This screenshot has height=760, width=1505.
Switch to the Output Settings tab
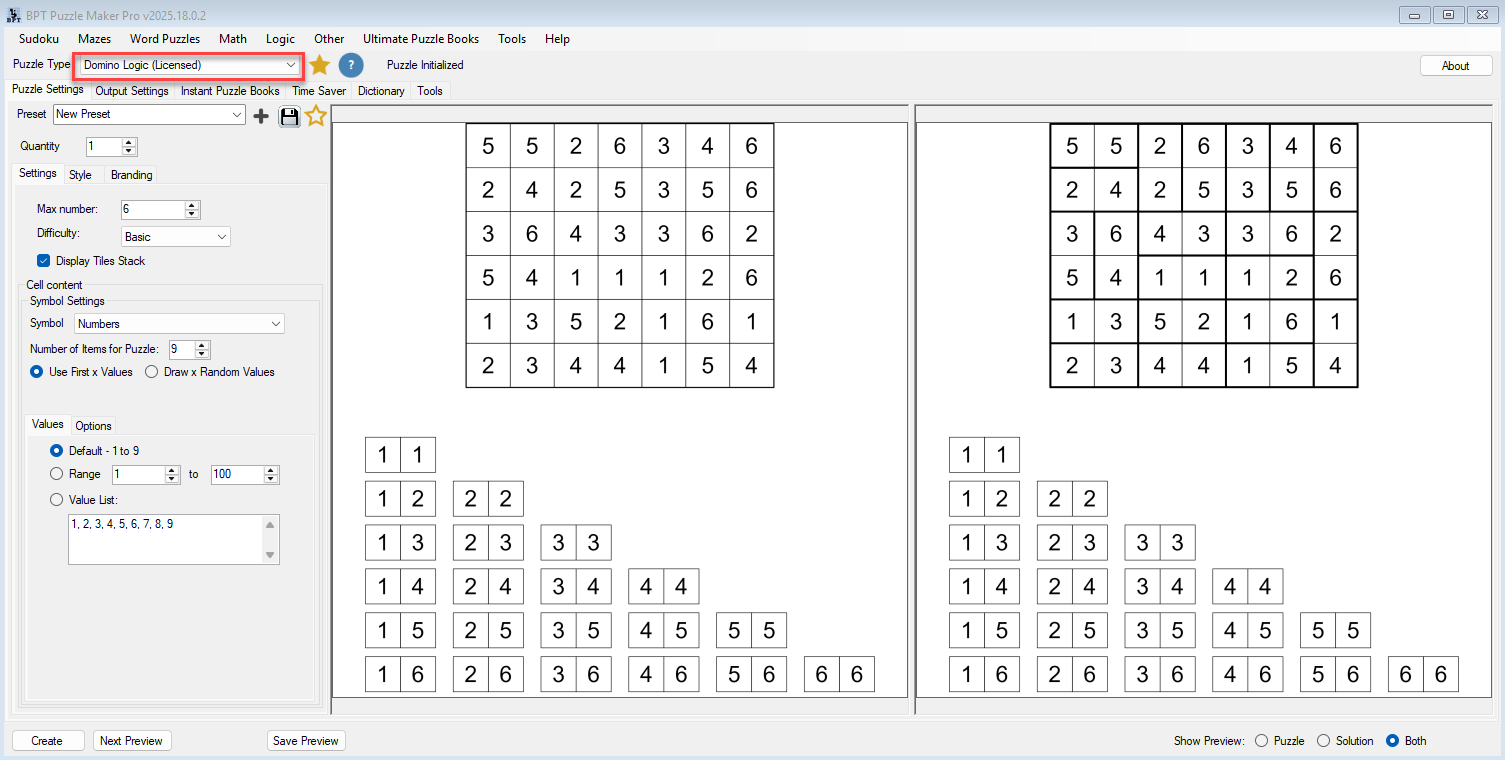(x=131, y=90)
